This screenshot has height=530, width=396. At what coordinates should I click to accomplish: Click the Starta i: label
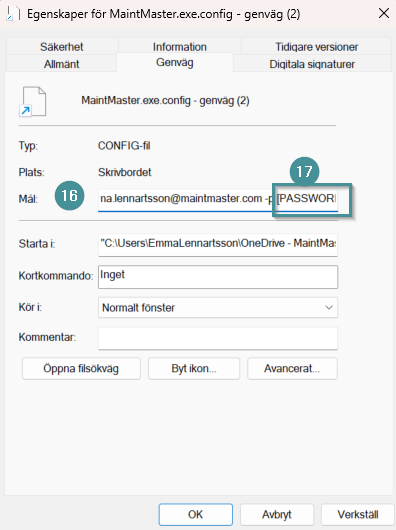tap(37, 244)
